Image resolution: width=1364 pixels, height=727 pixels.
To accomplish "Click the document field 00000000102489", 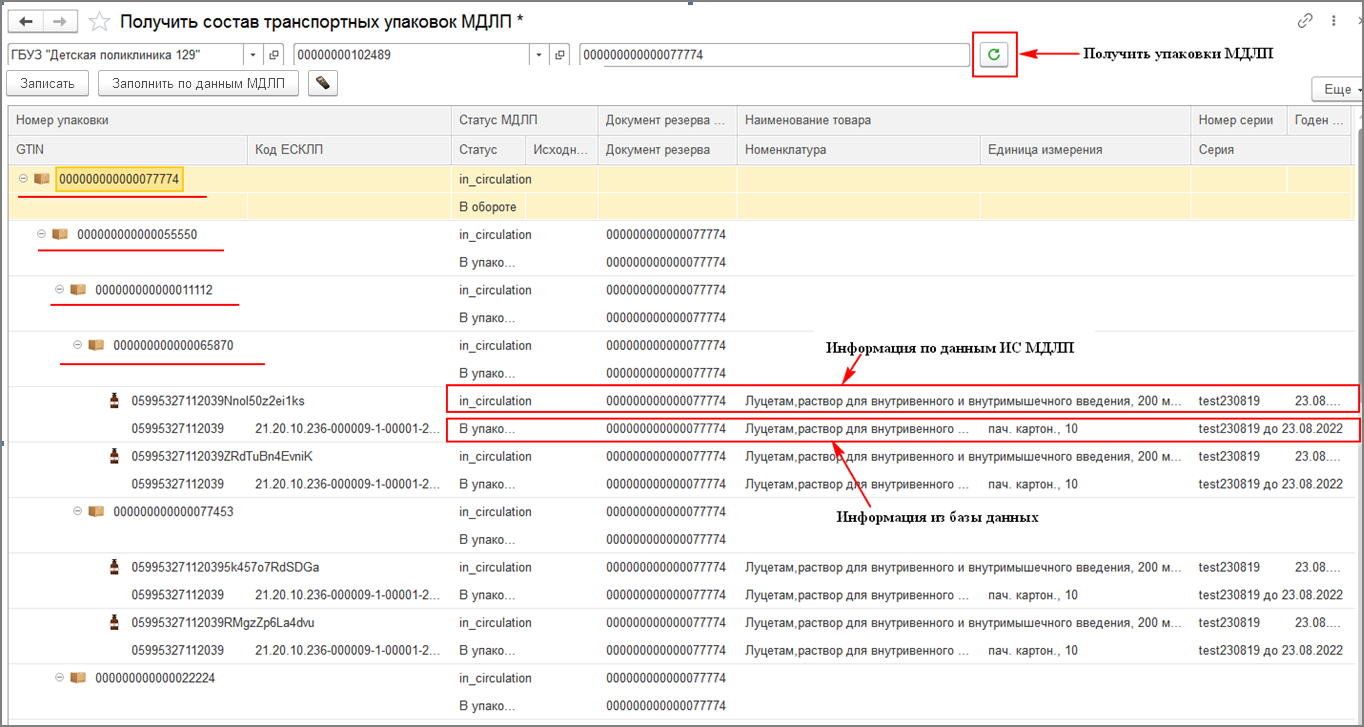I will coord(412,55).
